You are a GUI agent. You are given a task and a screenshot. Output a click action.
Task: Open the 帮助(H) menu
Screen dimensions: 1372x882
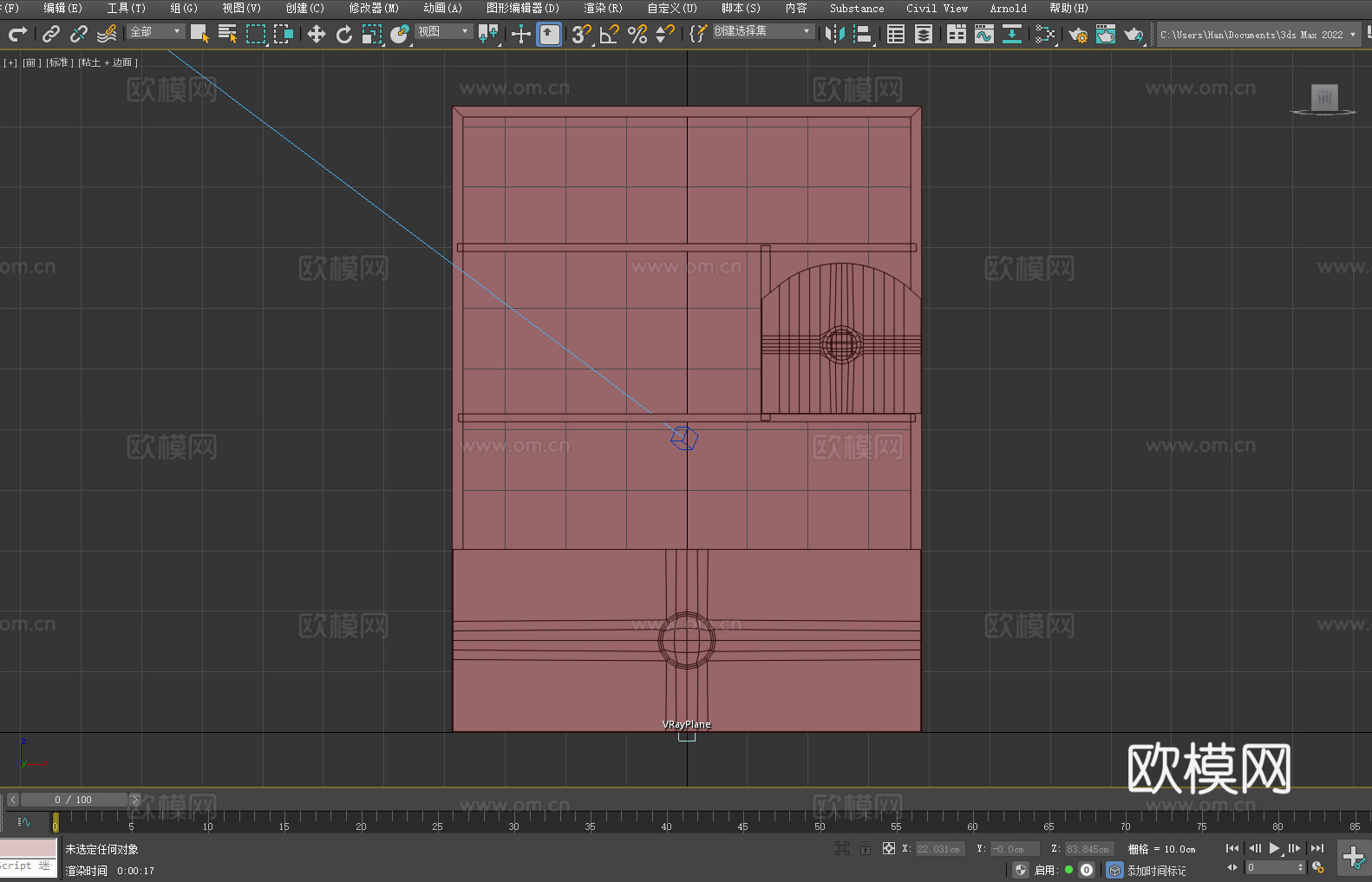tap(1068, 8)
